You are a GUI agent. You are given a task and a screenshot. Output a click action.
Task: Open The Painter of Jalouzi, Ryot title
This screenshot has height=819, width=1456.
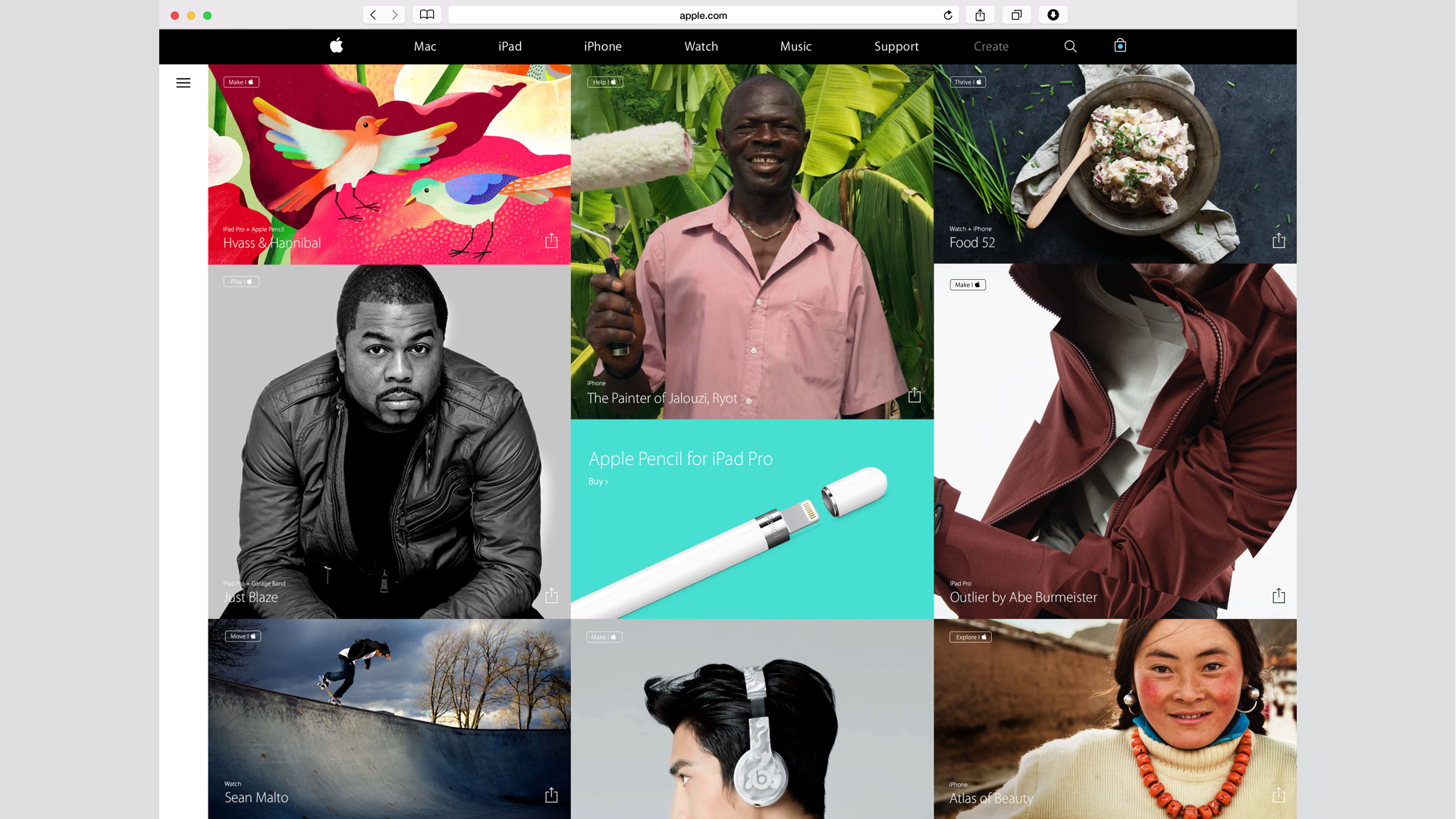[x=662, y=398]
